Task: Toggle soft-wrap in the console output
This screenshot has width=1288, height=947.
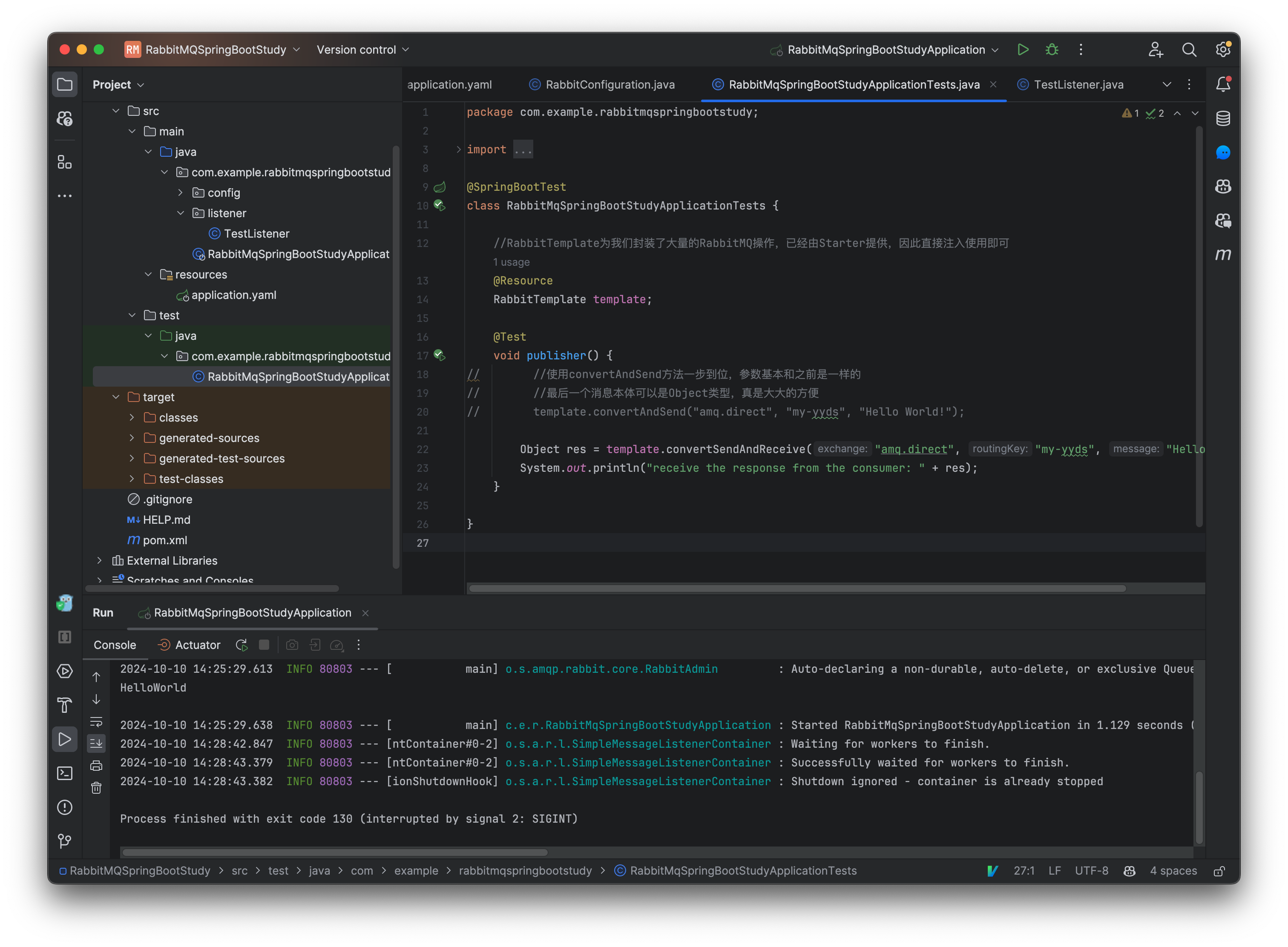Action: (96, 722)
